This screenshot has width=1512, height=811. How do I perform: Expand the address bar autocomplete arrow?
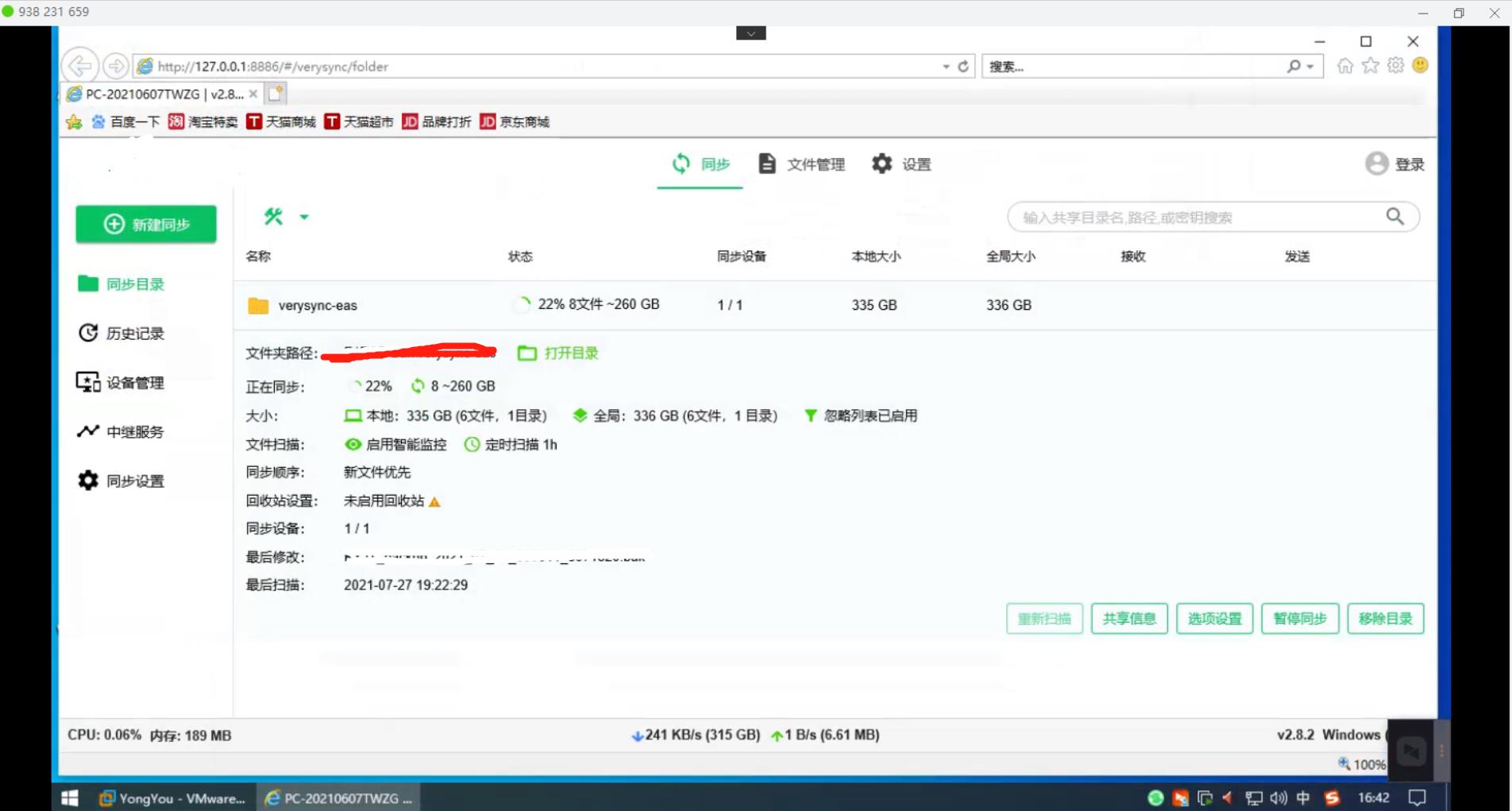click(944, 66)
